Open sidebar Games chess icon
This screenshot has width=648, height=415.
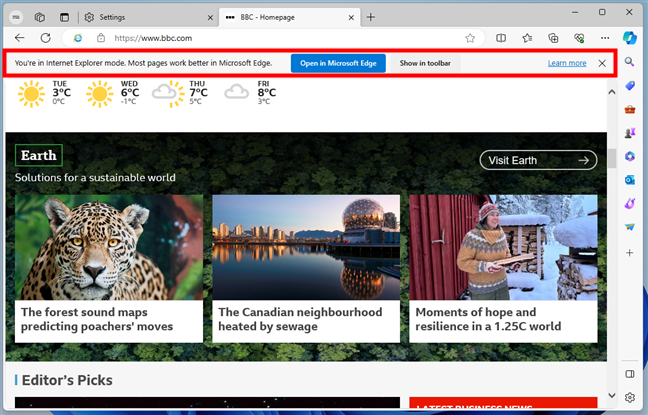point(629,133)
